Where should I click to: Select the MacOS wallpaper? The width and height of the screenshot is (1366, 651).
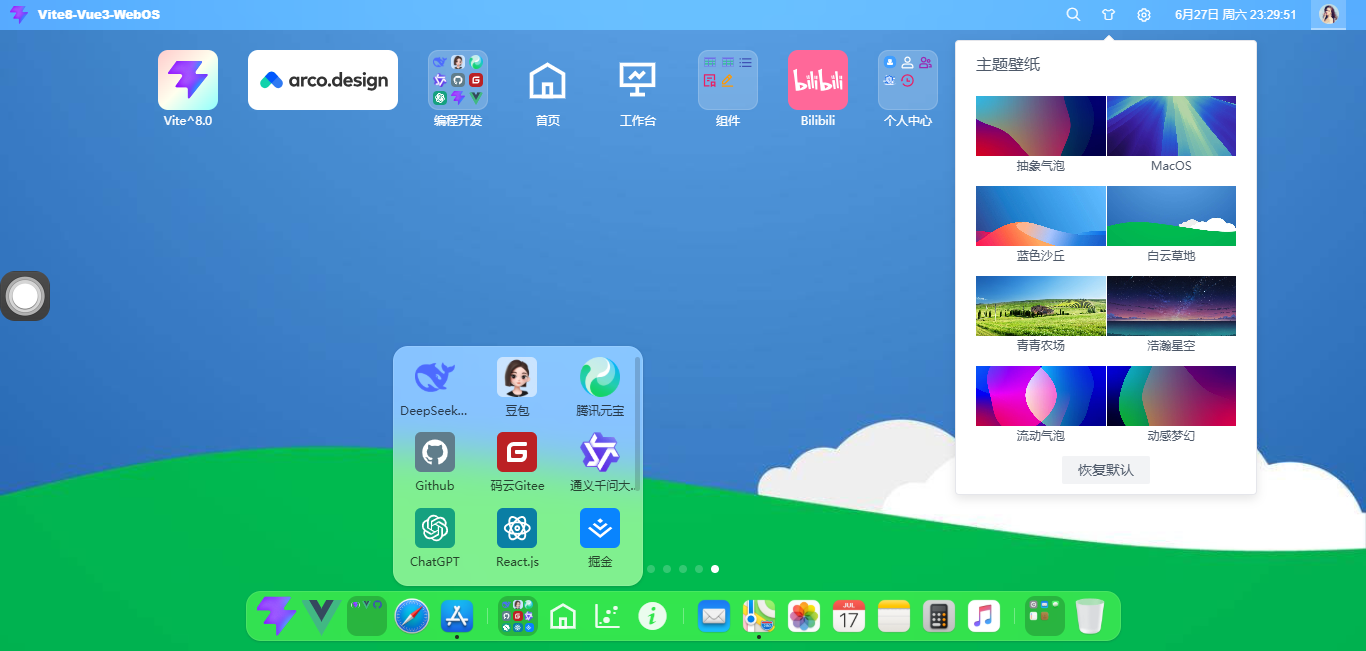(1171, 126)
